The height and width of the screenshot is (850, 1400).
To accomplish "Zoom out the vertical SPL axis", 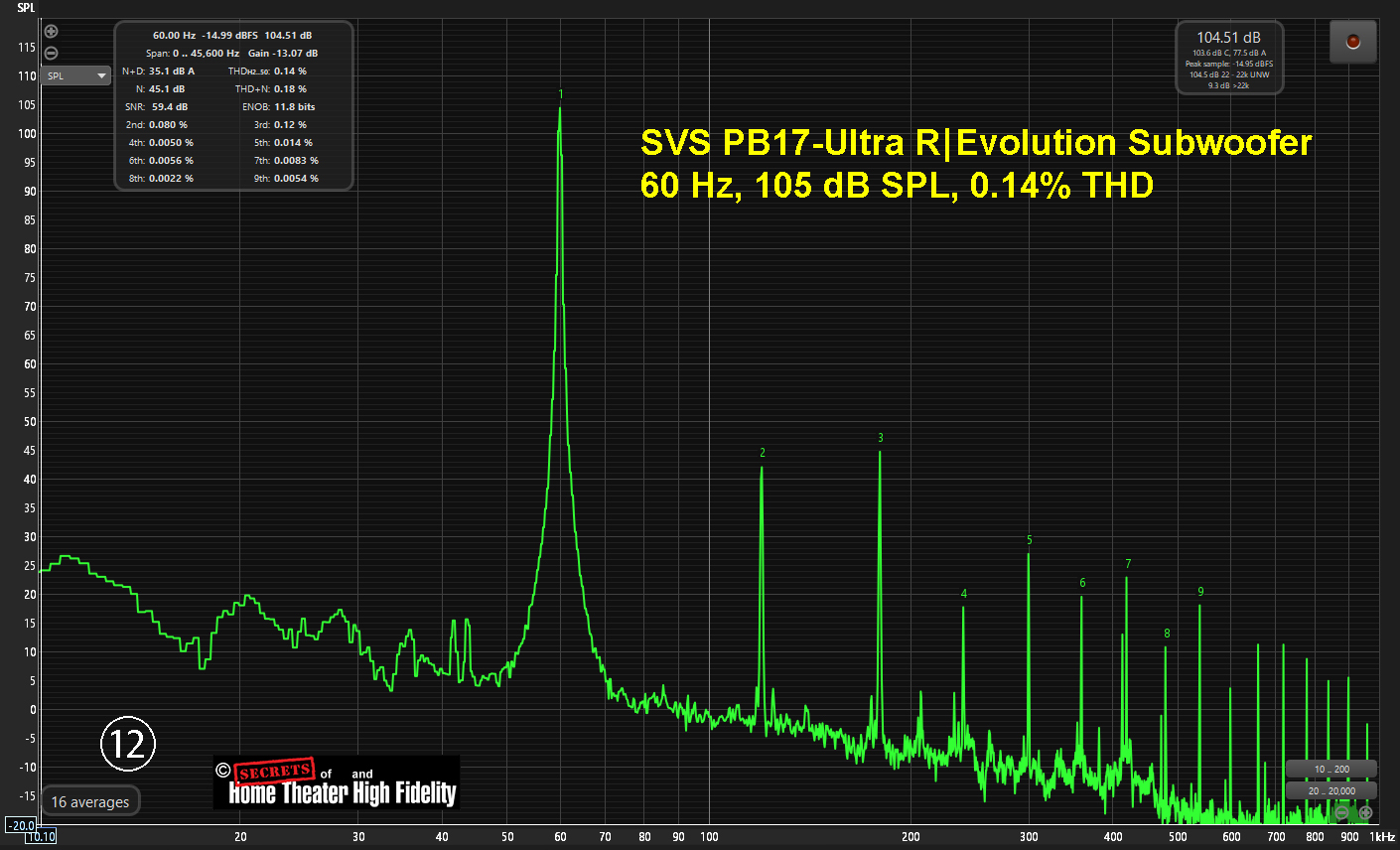I will [52, 54].
